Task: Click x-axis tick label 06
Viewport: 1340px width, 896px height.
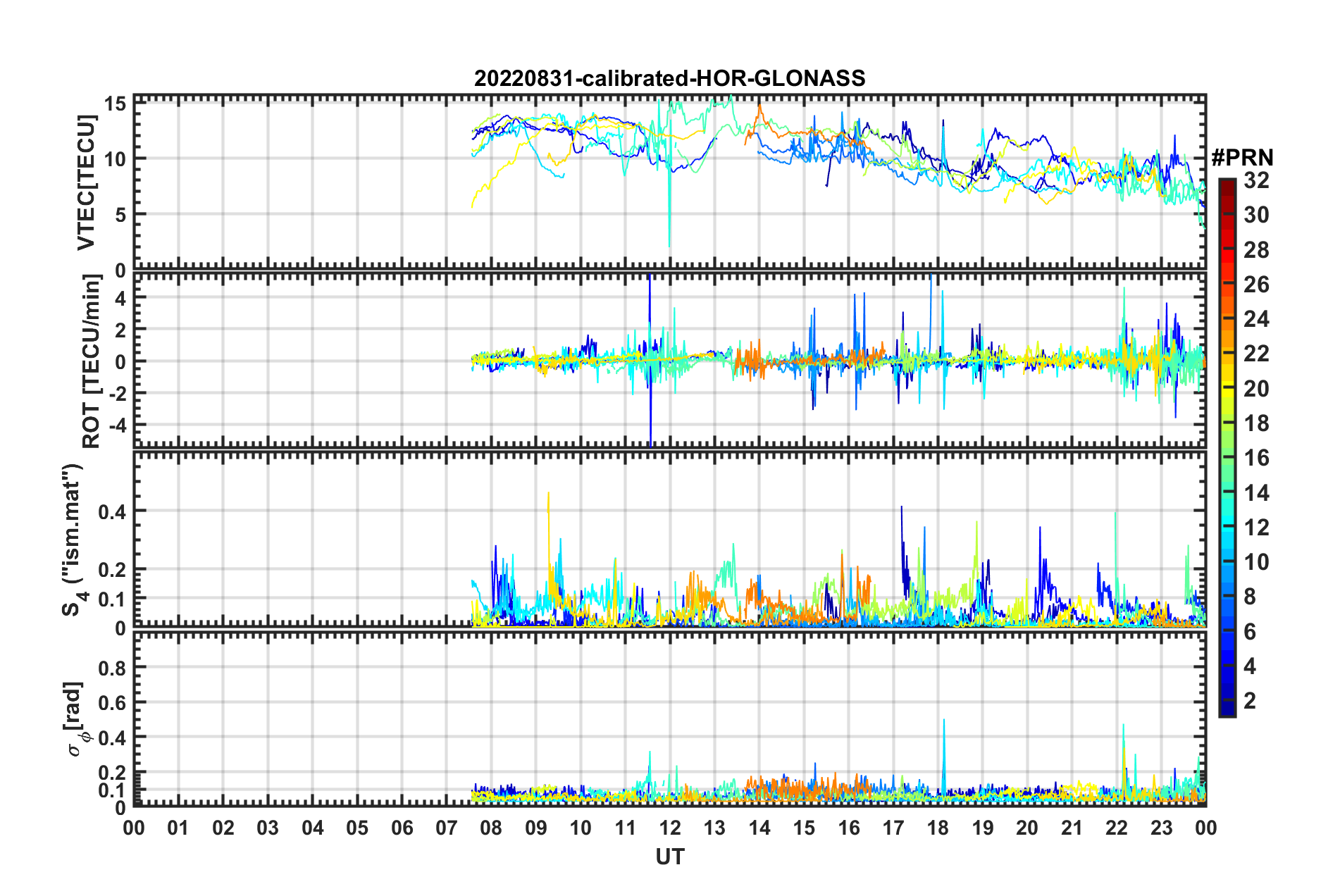Action: point(402,828)
